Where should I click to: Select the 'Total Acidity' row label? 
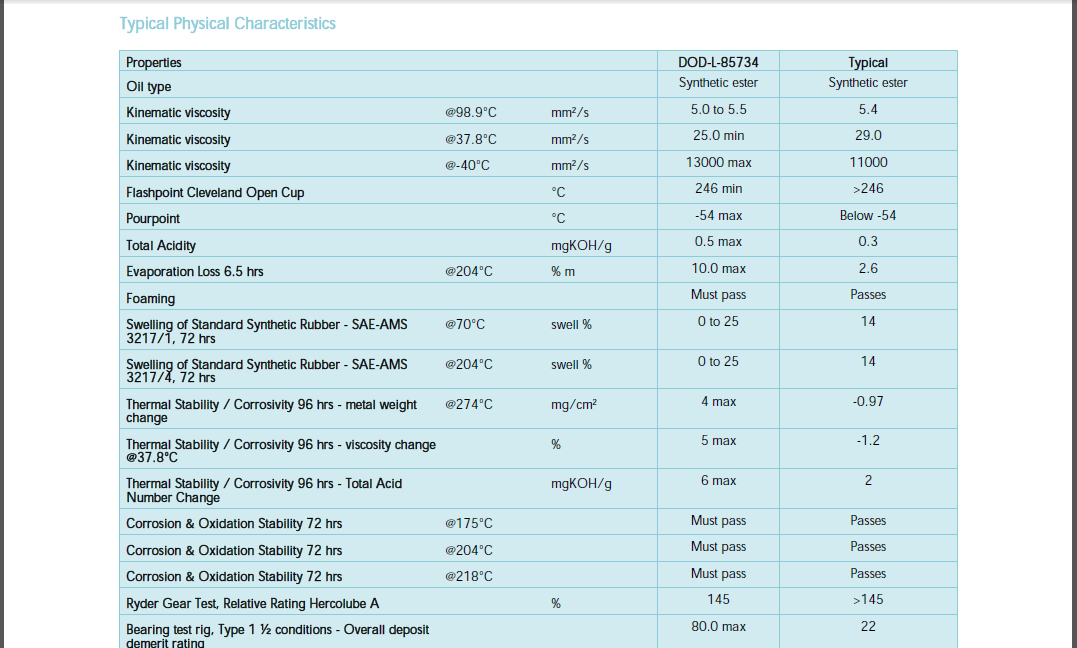pos(161,246)
